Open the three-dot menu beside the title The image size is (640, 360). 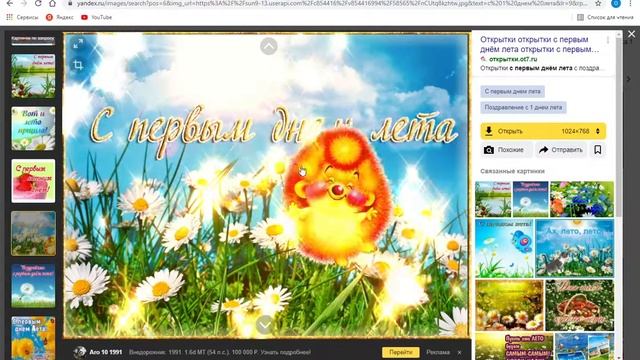point(608,40)
